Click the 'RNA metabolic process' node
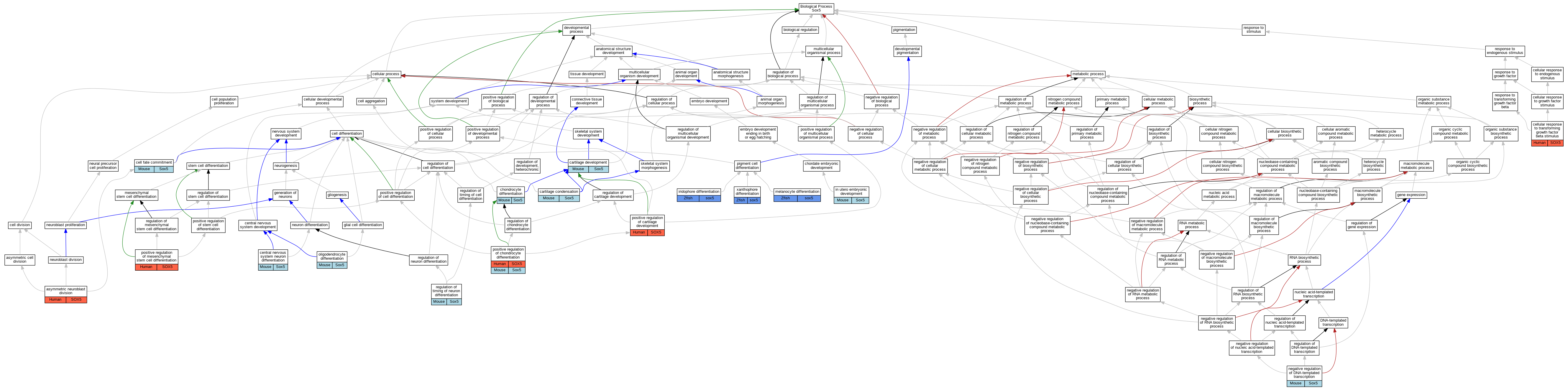The height and width of the screenshot is (390, 1568). tap(1192, 225)
